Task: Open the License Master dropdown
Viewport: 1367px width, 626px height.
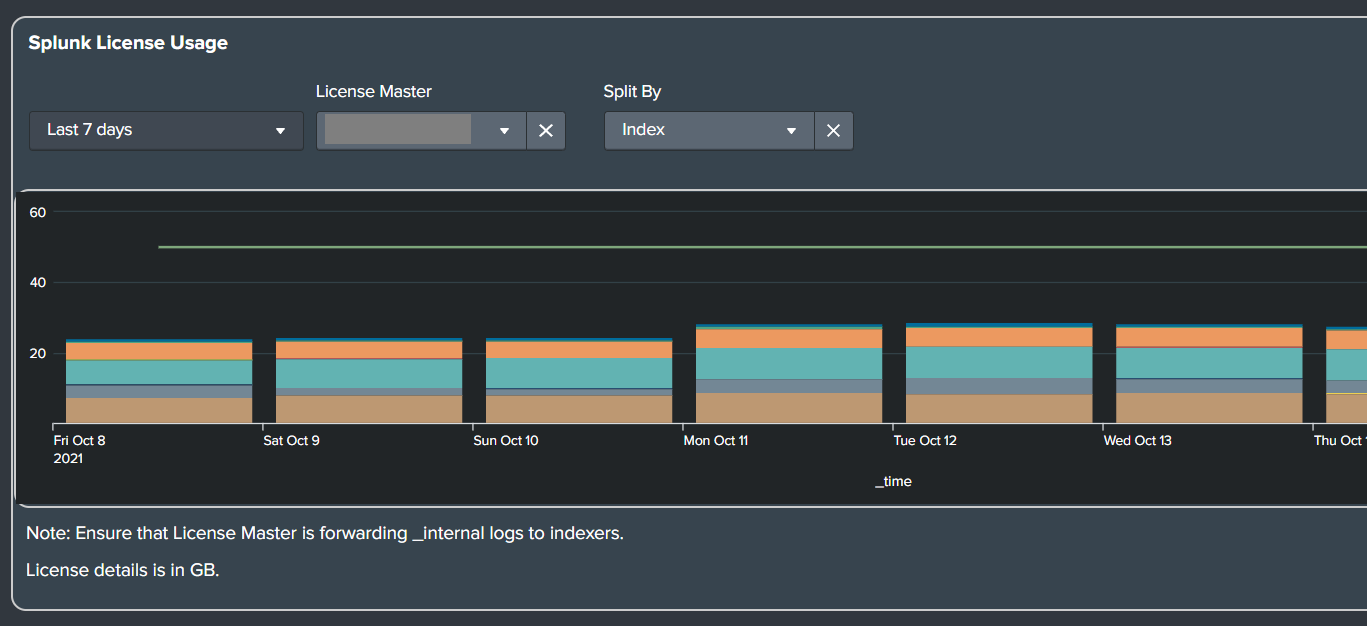Action: [421, 130]
